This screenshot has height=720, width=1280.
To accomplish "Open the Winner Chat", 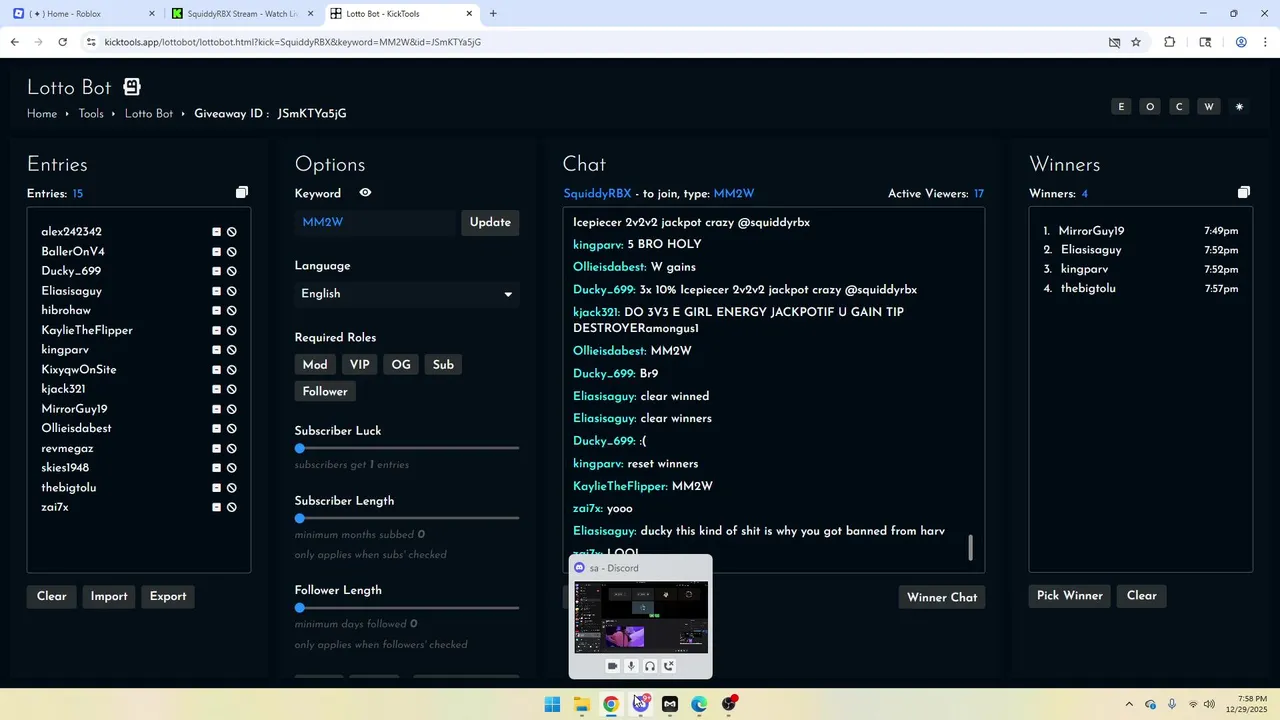I will pos(942,597).
